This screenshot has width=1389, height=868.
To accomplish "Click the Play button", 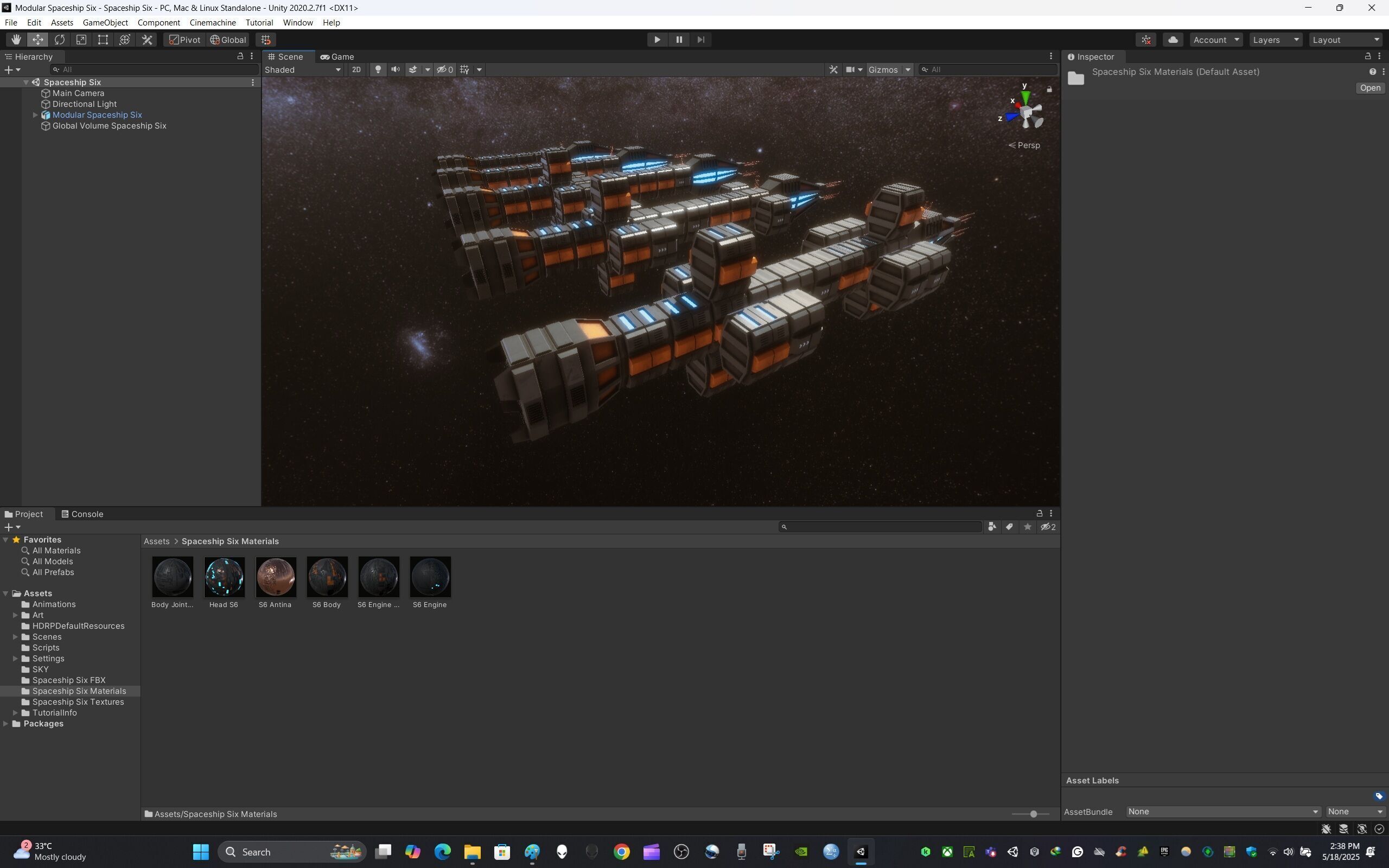I will 657,40.
